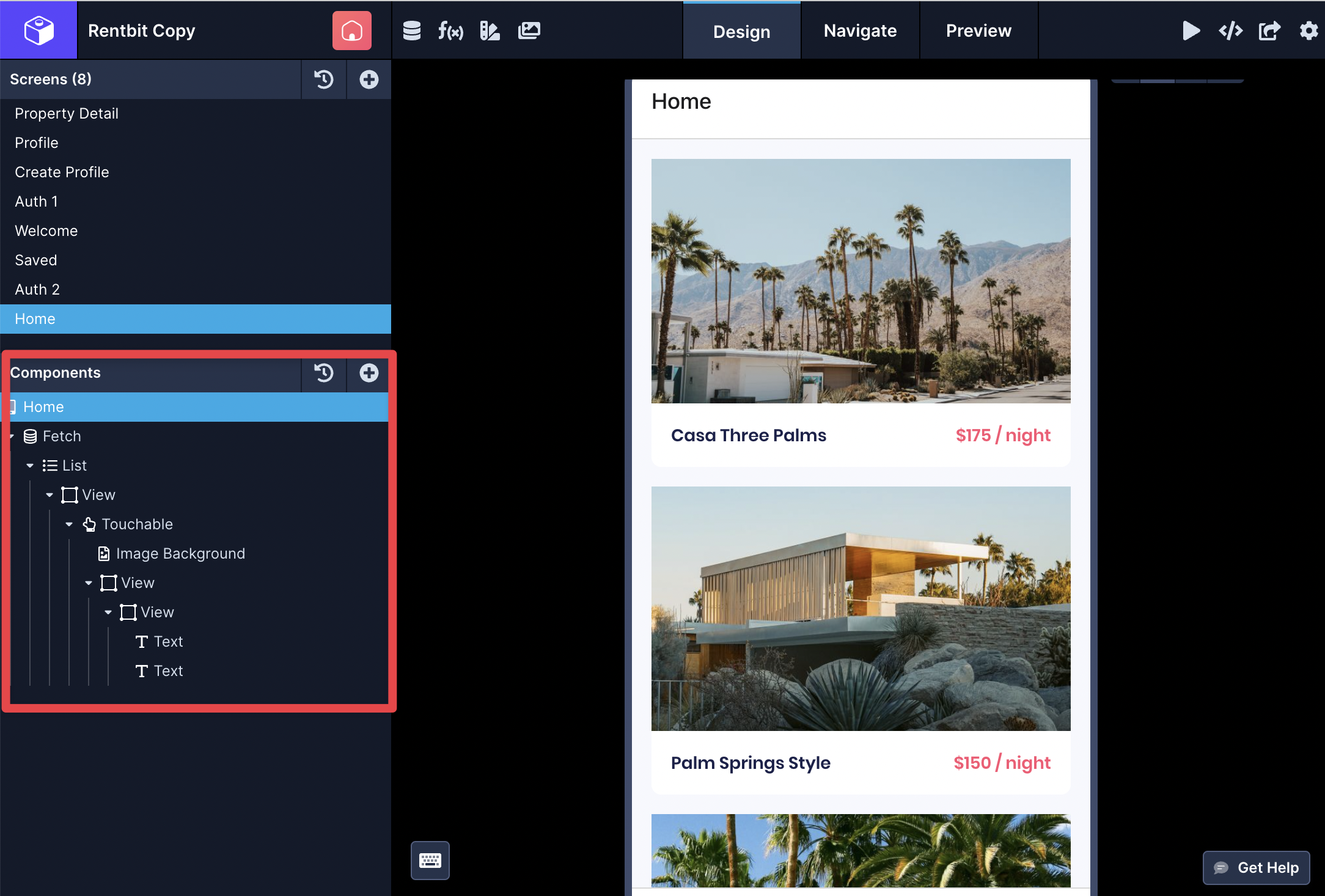Image resolution: width=1325 pixels, height=896 pixels.
Task: Click the Get Help button
Action: (x=1256, y=868)
